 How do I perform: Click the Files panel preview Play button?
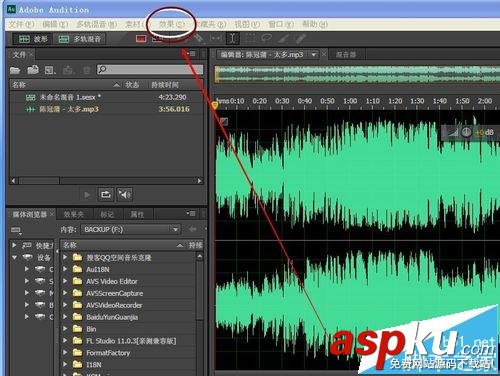(87, 194)
